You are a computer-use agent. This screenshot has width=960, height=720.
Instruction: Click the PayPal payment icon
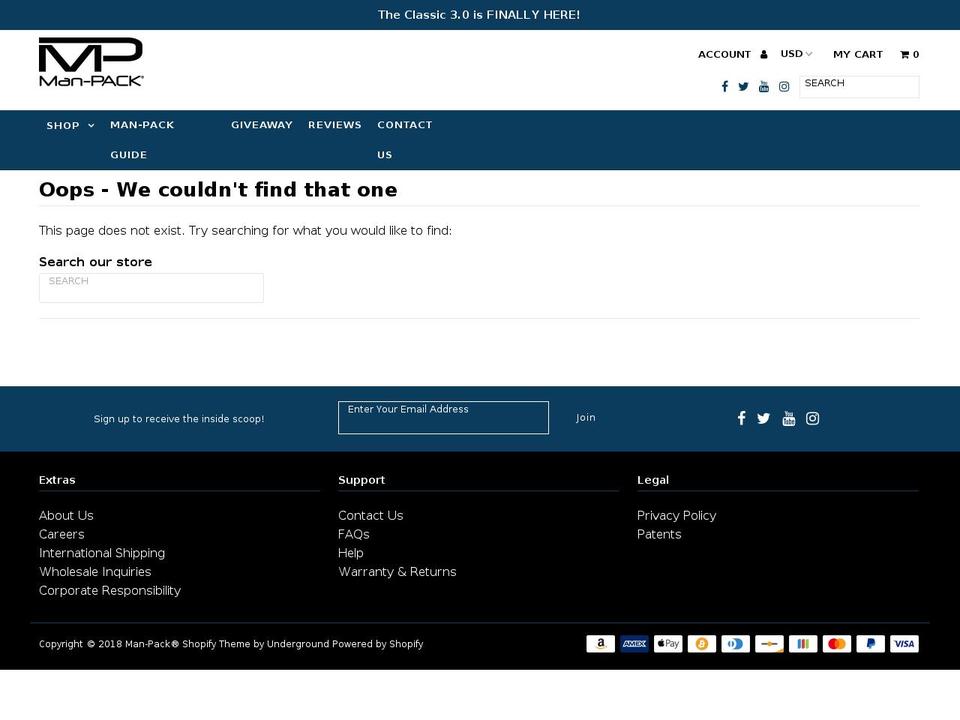click(x=870, y=643)
